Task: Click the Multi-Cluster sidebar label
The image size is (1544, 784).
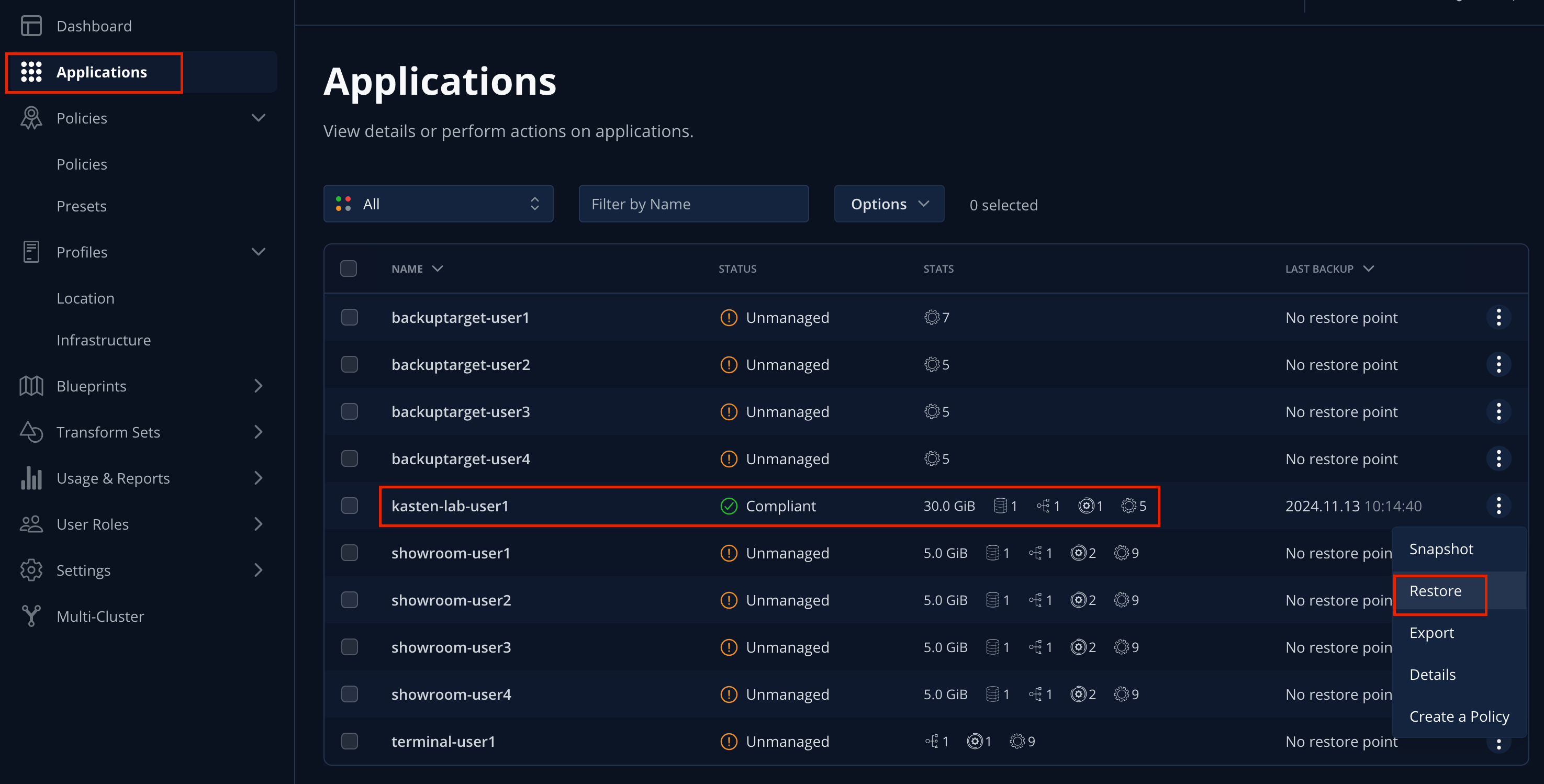Action: pyautogui.click(x=100, y=616)
